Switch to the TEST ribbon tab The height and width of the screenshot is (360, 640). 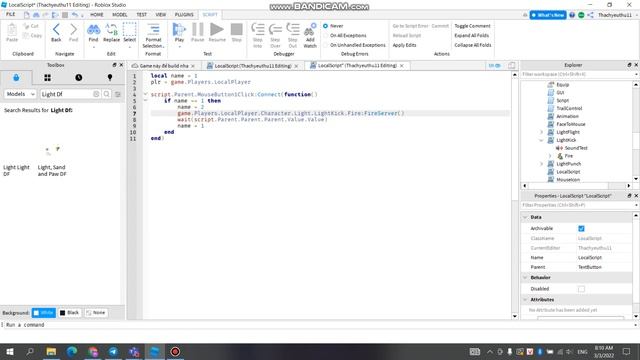[x=142, y=15]
